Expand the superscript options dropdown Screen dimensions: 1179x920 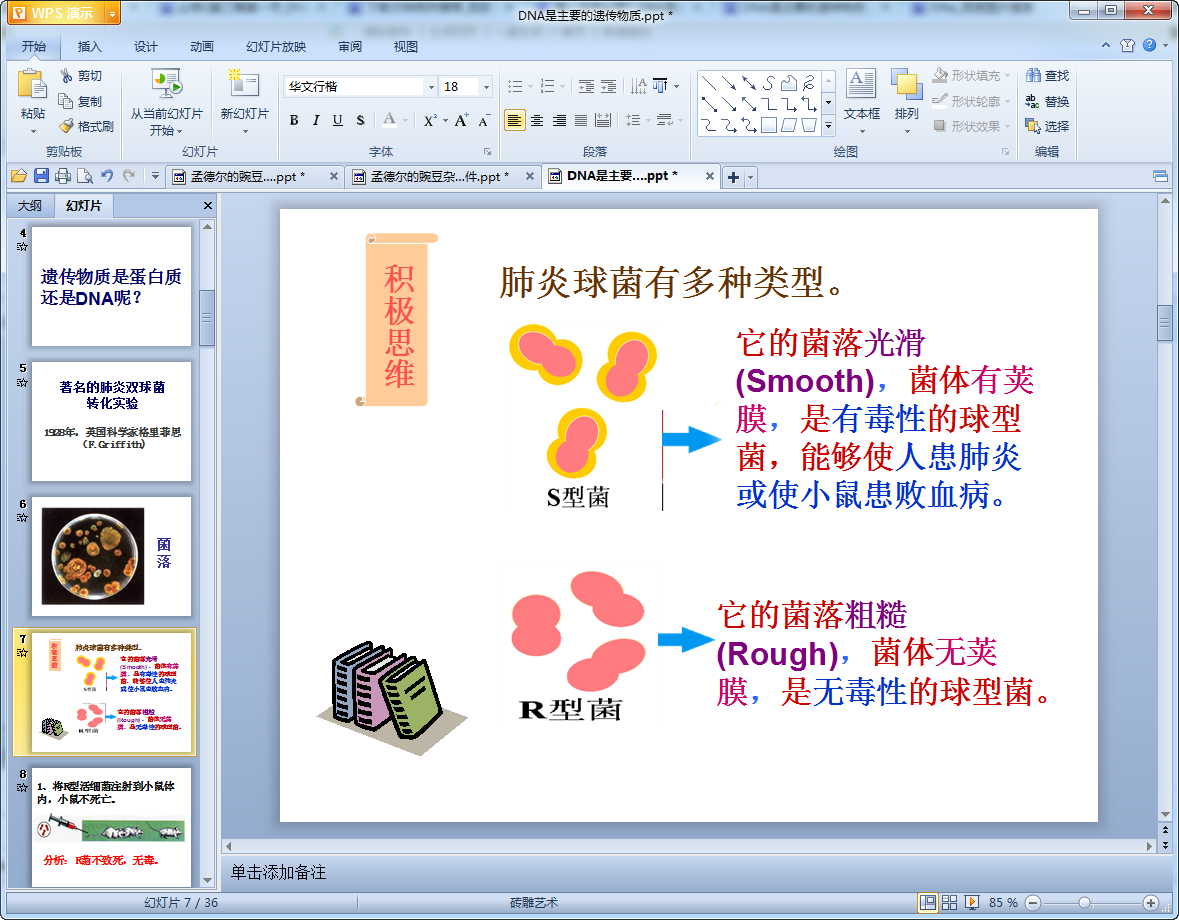tap(445, 120)
